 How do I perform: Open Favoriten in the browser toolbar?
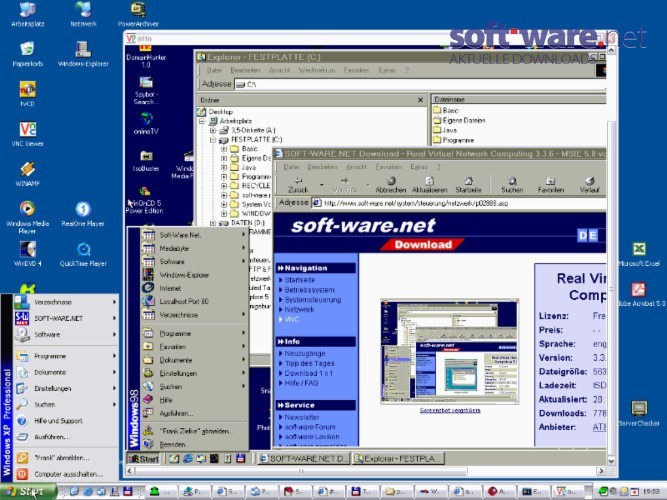coord(550,185)
